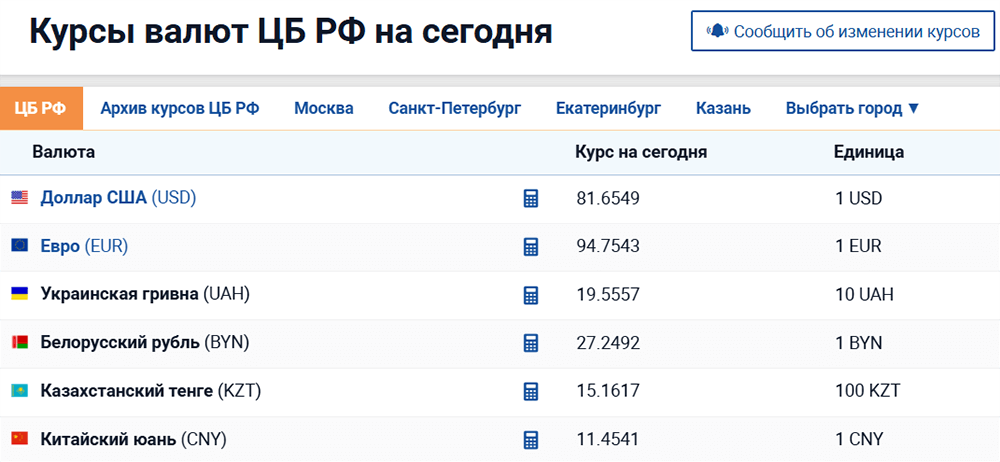
Task: Follow the Евро (EUR) link
Action: (x=84, y=246)
